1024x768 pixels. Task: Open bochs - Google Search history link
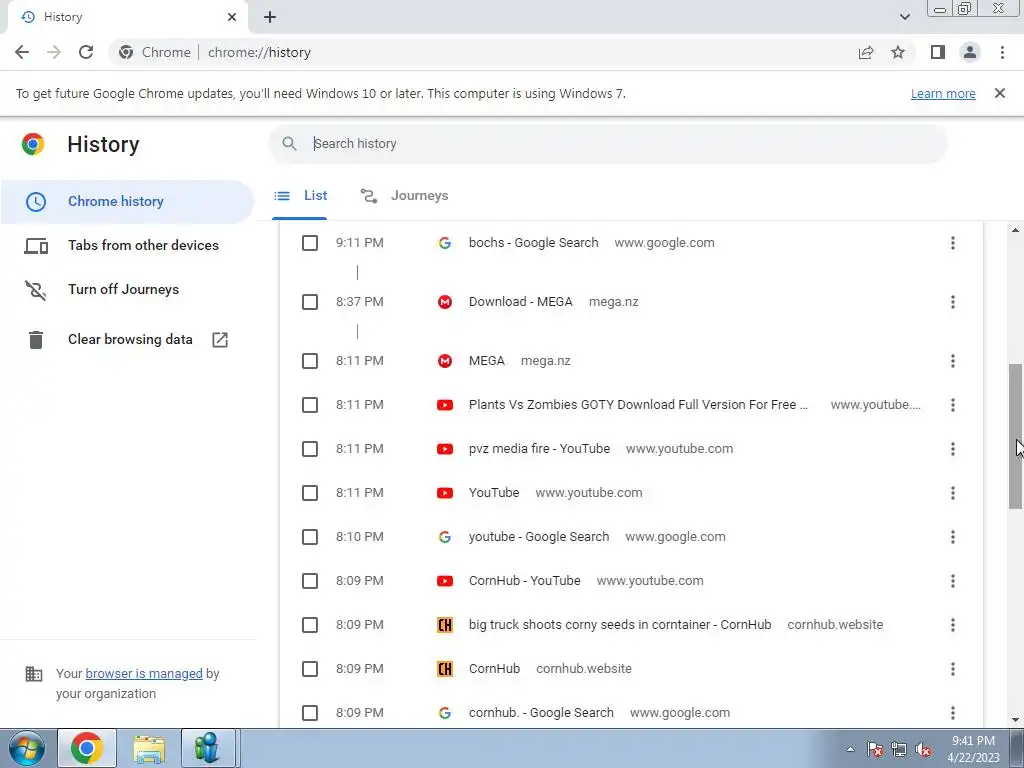[x=534, y=243]
